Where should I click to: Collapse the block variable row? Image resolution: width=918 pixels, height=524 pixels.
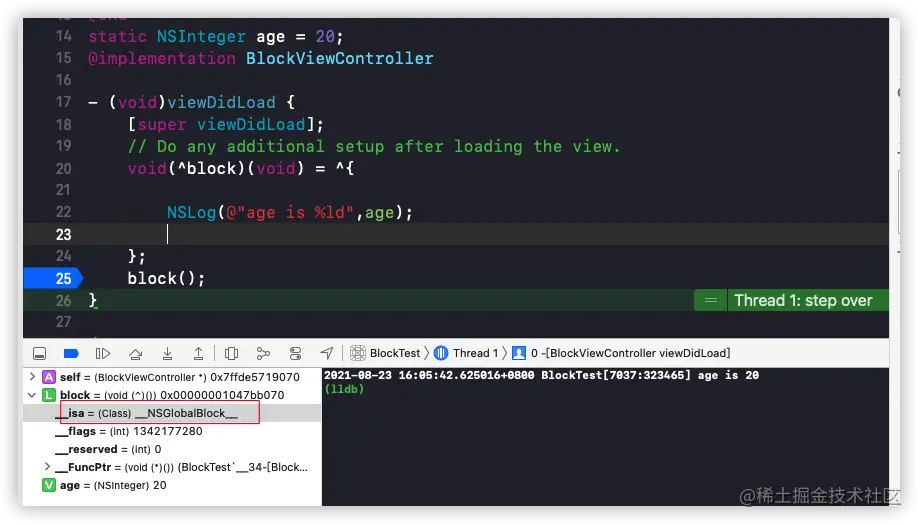click(x=32, y=395)
